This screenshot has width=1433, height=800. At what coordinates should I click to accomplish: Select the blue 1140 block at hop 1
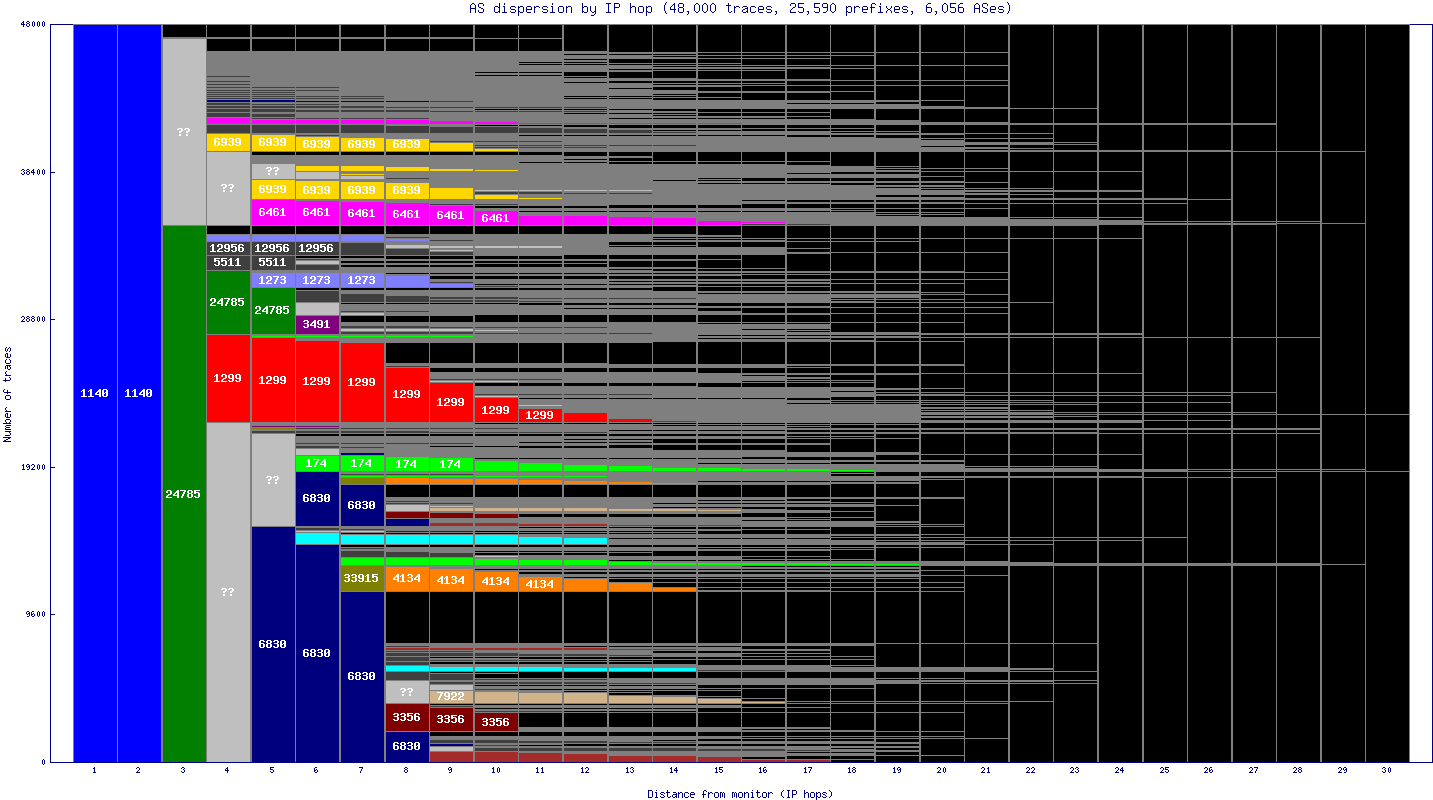(x=95, y=393)
